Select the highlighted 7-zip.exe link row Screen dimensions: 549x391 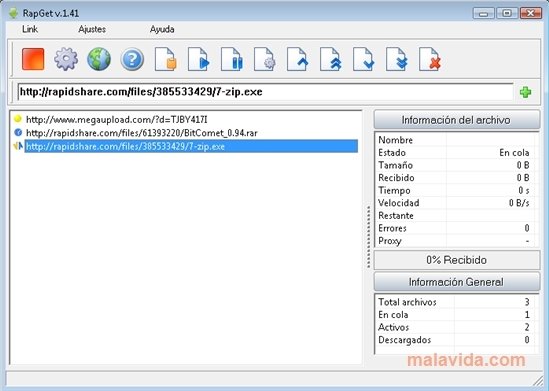click(191, 146)
